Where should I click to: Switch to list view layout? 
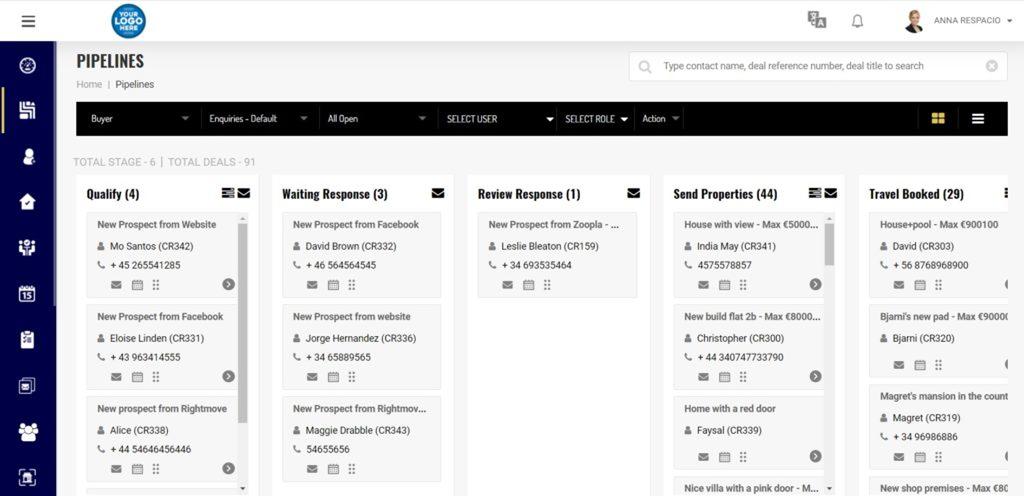coord(978,119)
